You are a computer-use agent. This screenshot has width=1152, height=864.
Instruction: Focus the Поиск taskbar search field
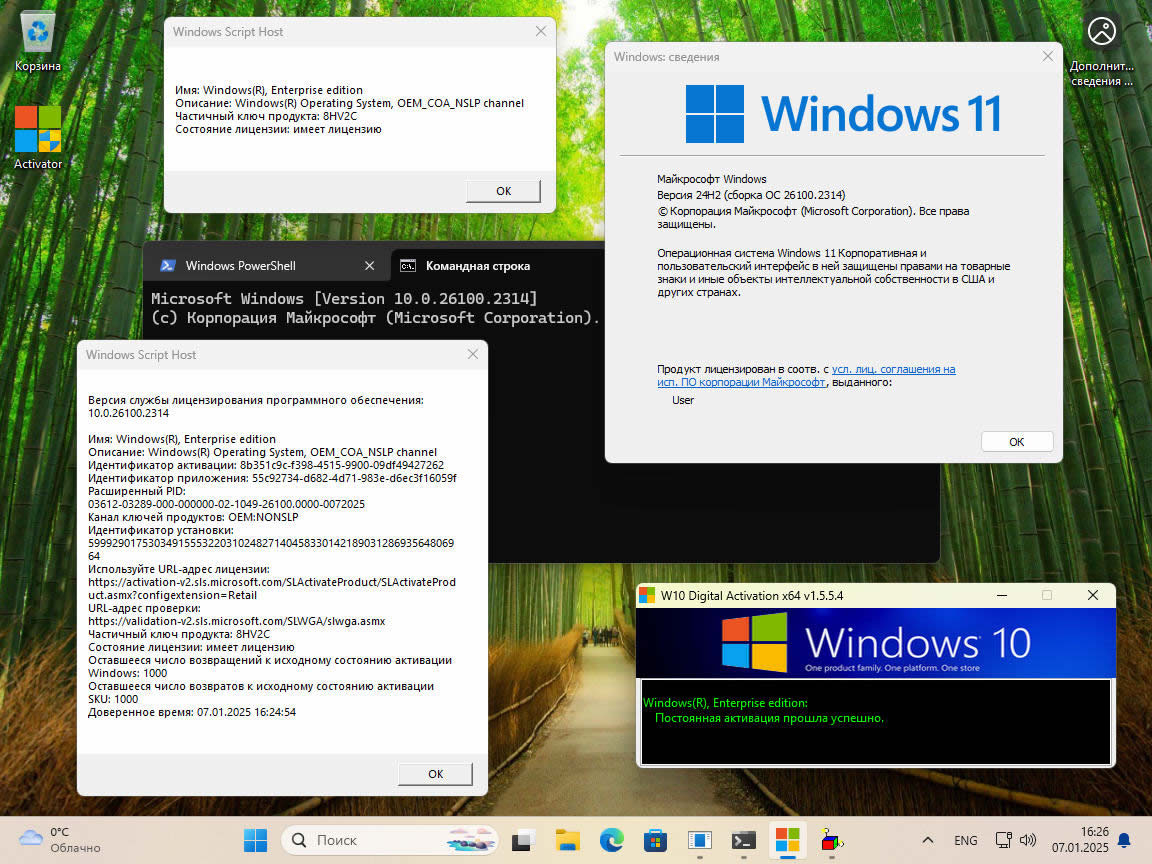[x=389, y=840]
